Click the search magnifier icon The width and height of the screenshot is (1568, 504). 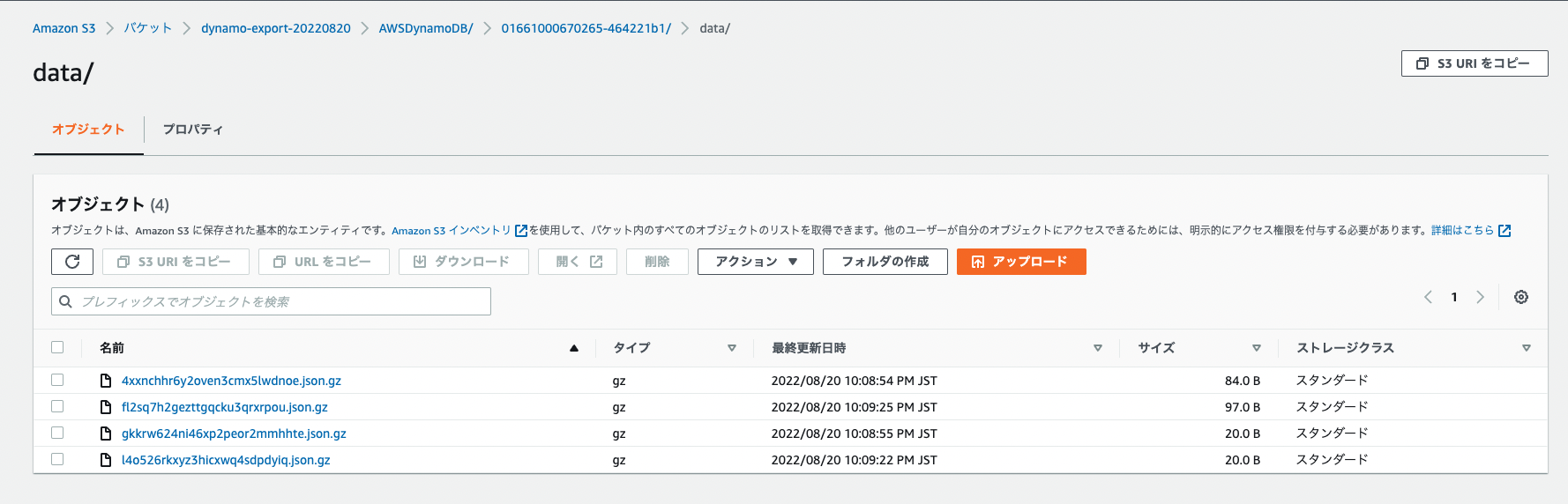pos(65,301)
